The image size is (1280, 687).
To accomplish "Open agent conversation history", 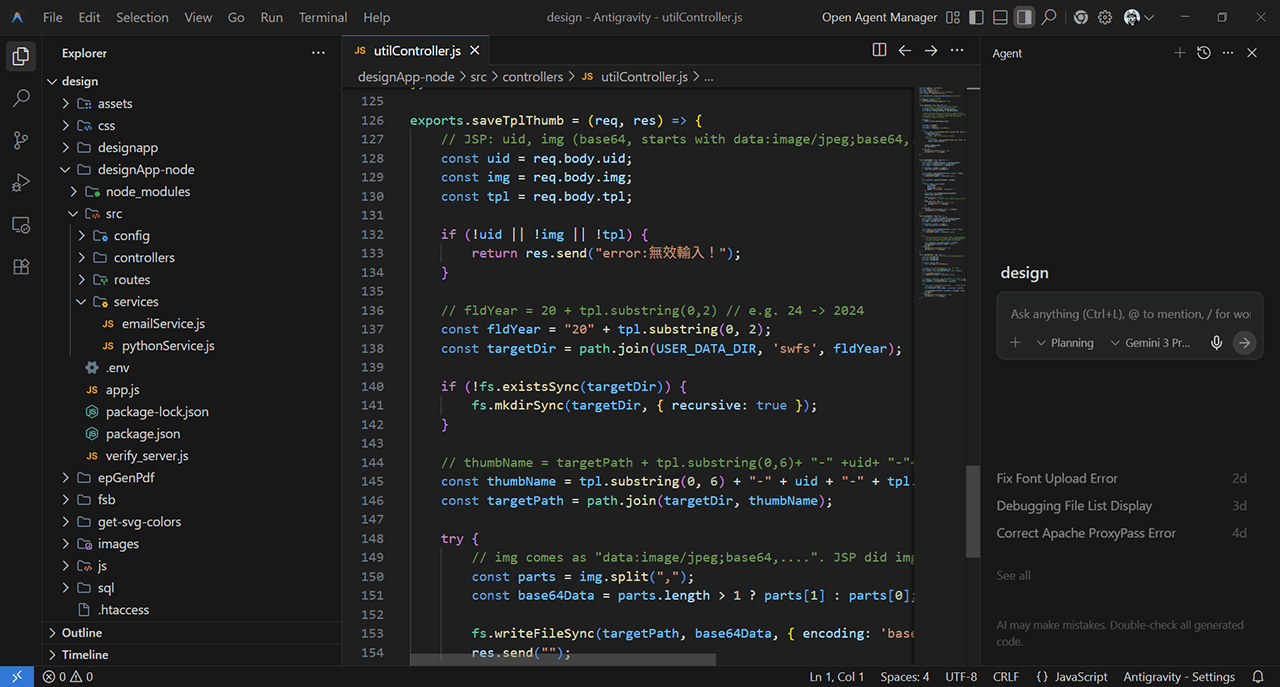I will point(1204,53).
